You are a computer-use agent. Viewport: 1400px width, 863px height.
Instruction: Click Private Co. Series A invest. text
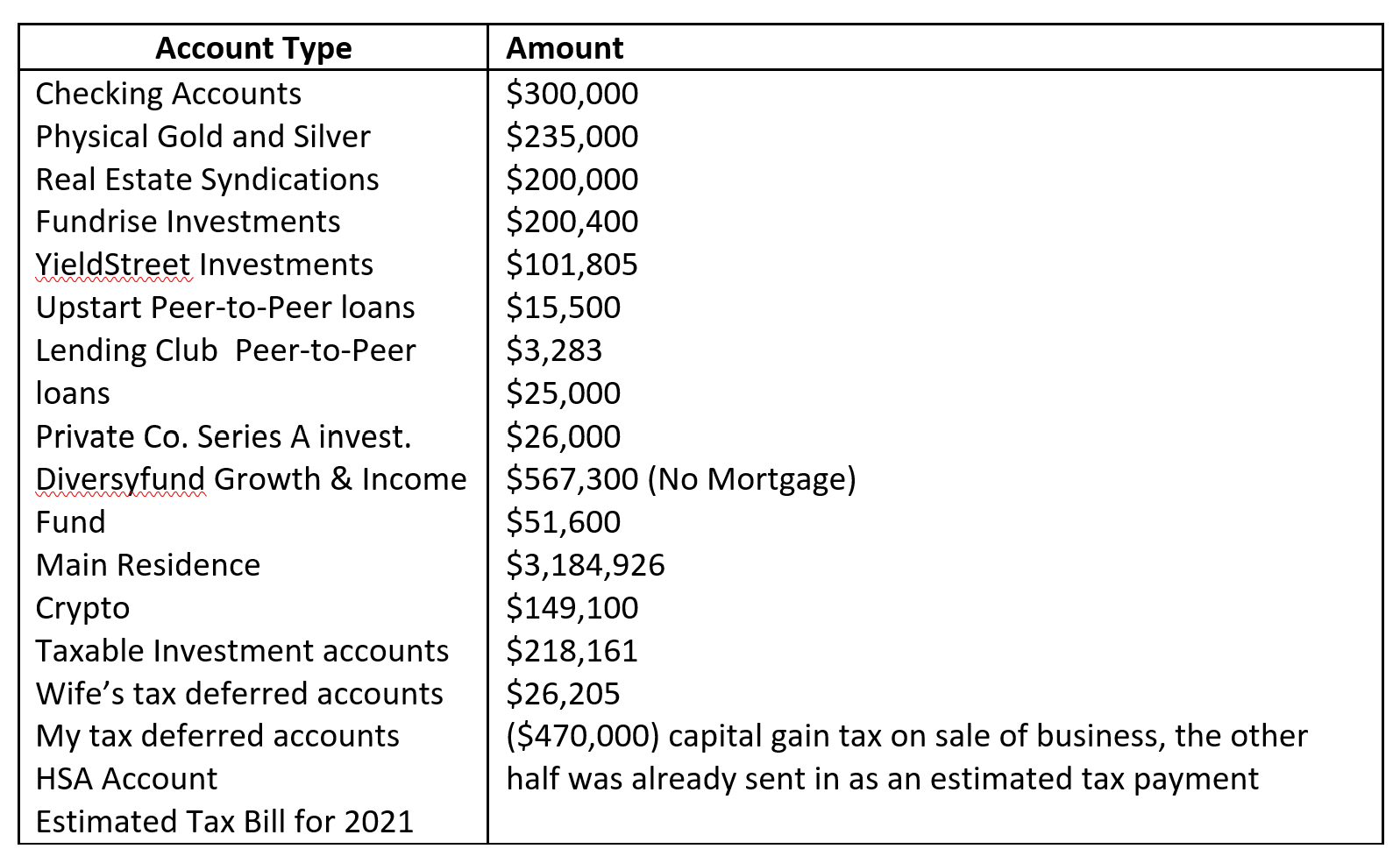(224, 436)
